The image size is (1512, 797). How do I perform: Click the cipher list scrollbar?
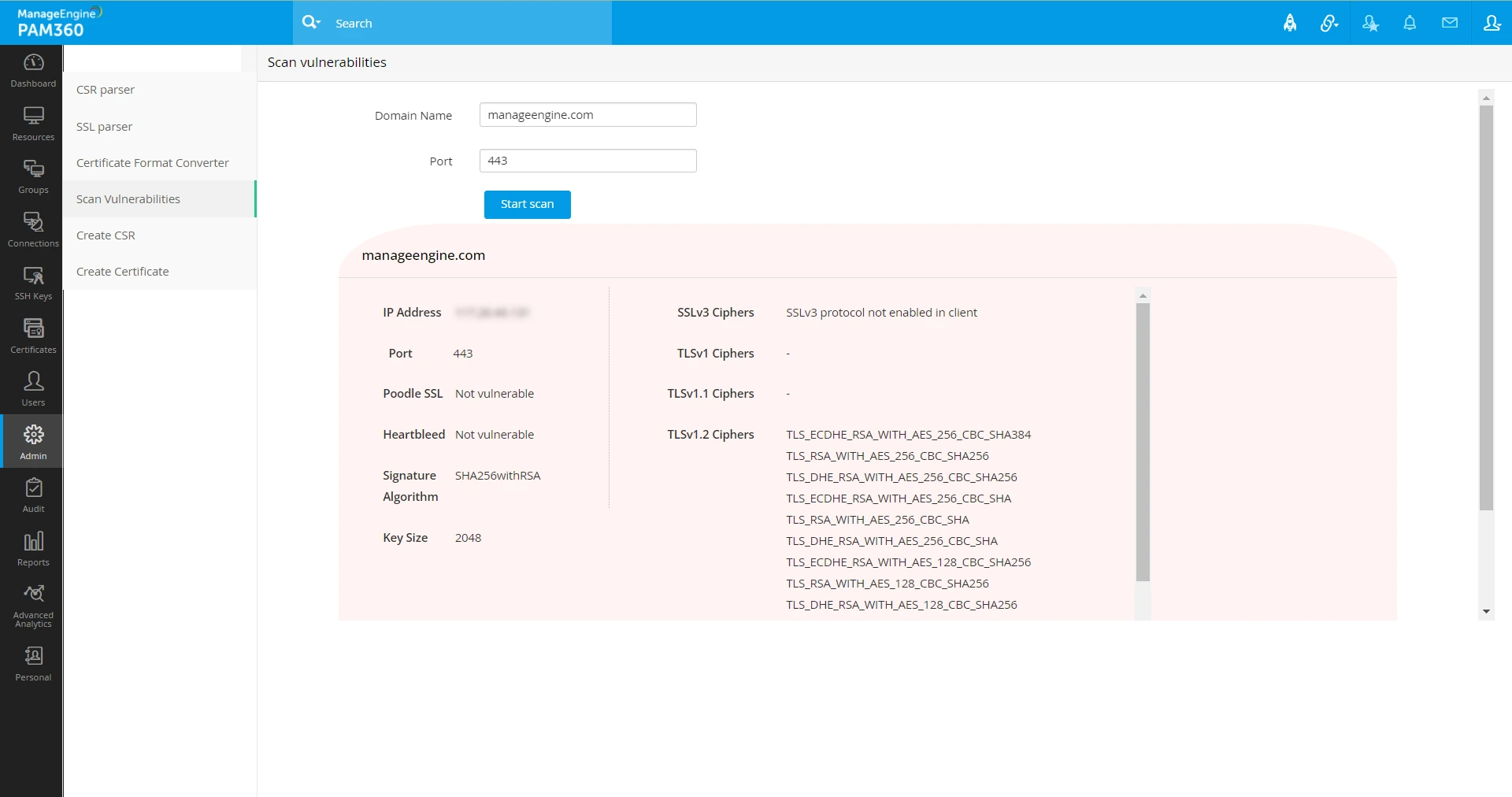[1143, 441]
